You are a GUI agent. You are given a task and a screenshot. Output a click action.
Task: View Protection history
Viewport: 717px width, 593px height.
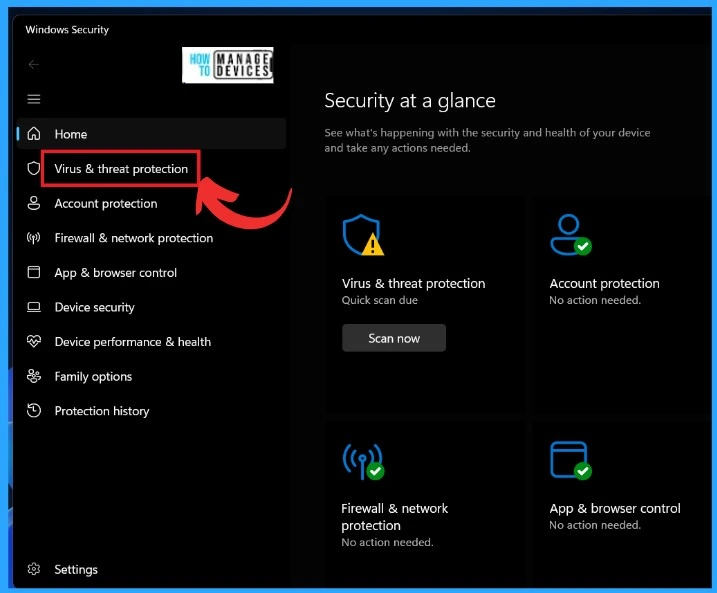[102, 411]
